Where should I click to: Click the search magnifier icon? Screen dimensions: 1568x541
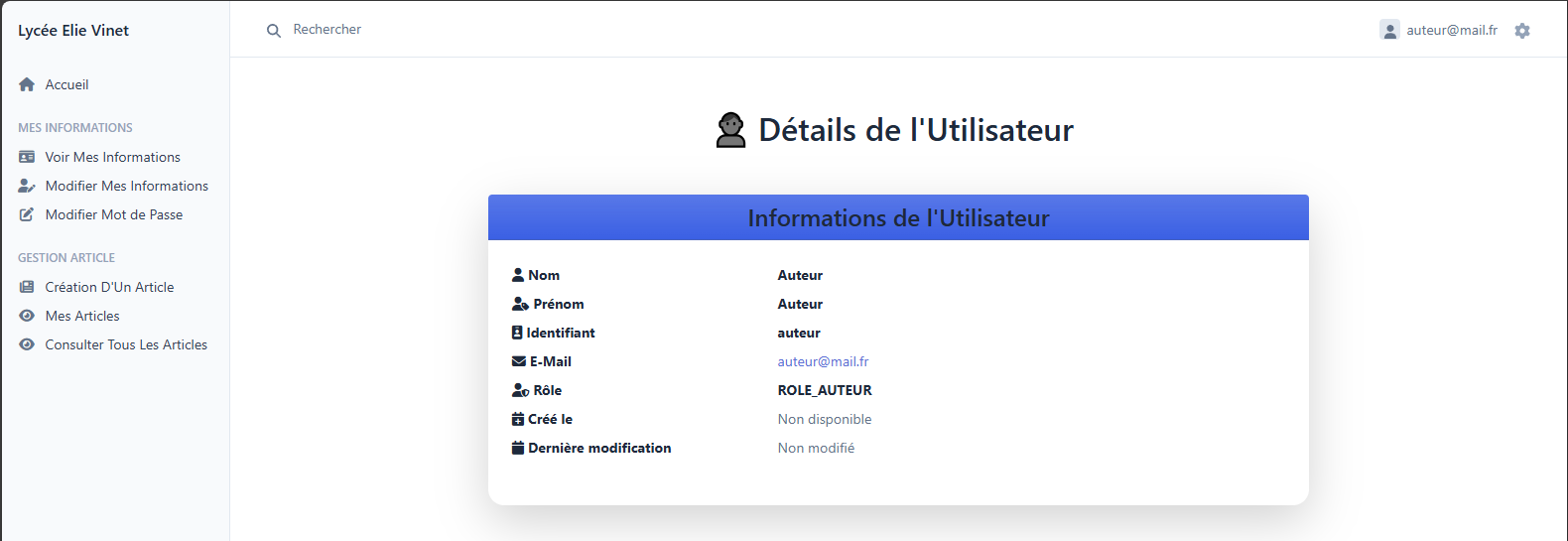click(274, 31)
